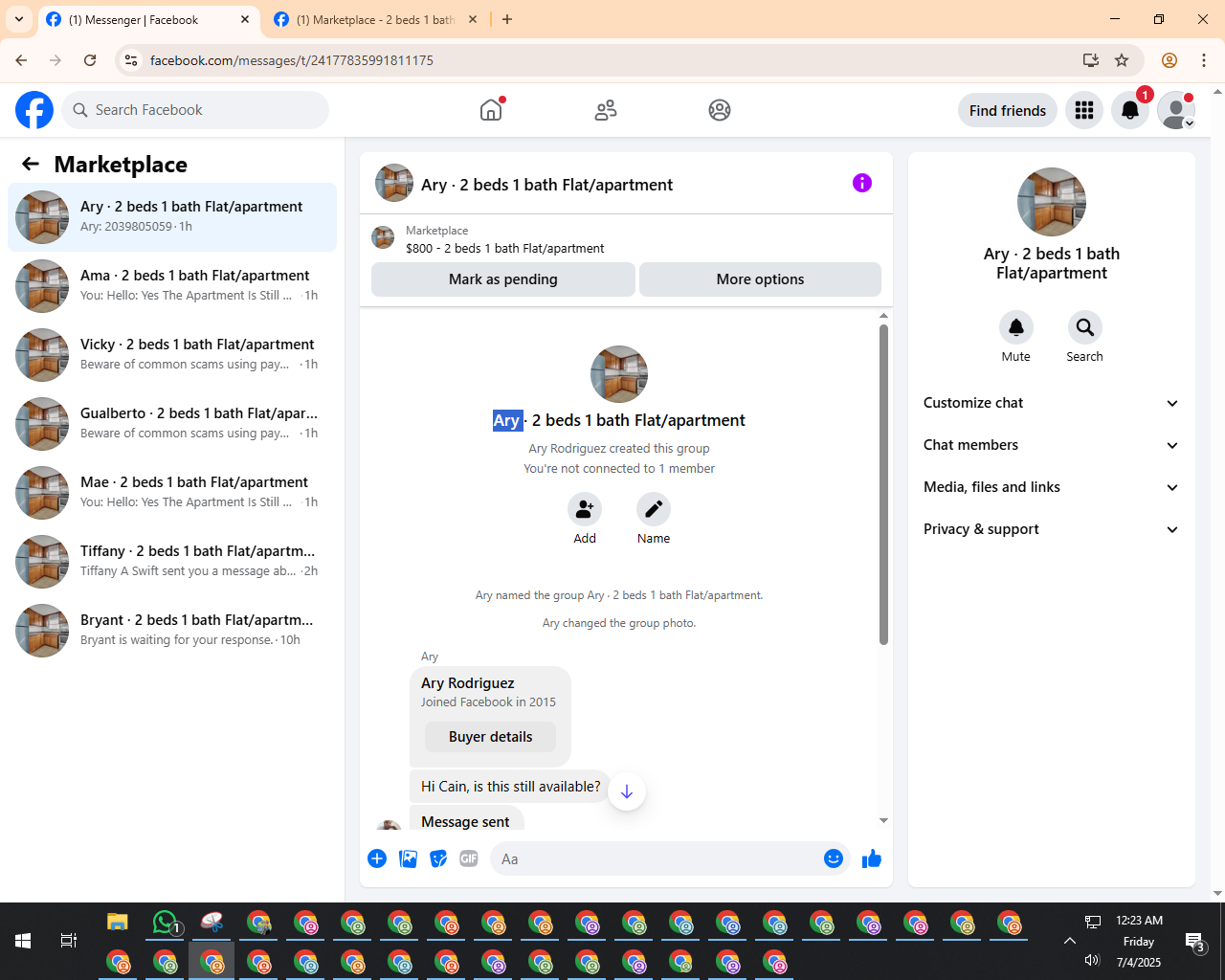Mute the conversation with bell icon
The image size is (1225, 980).
click(x=1016, y=327)
